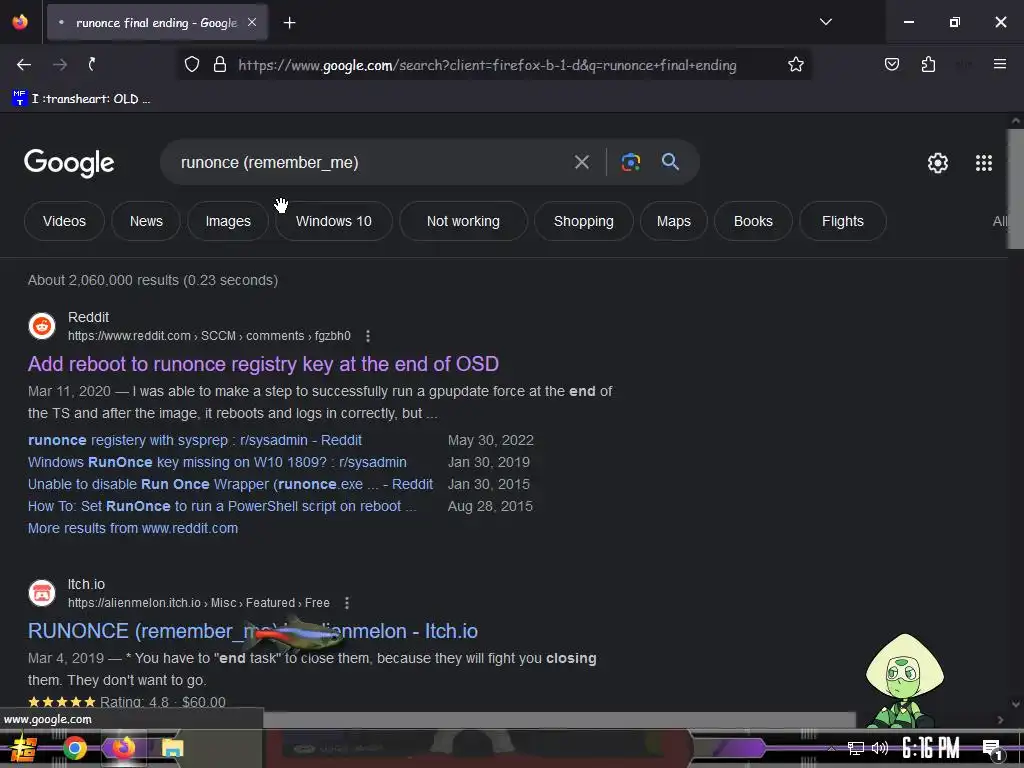Viewport: 1024px width, 768px height.
Task: Click the Itch.io result favicon
Action: (42, 593)
